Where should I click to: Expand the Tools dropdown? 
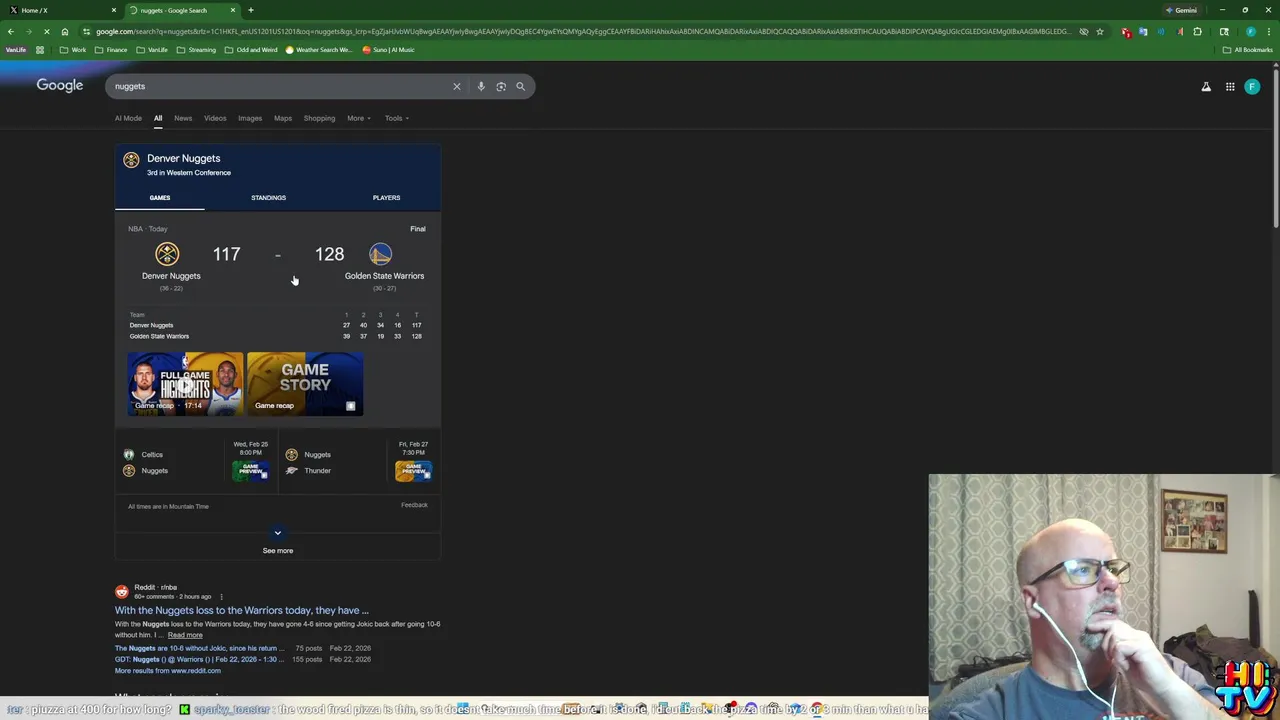coord(397,118)
